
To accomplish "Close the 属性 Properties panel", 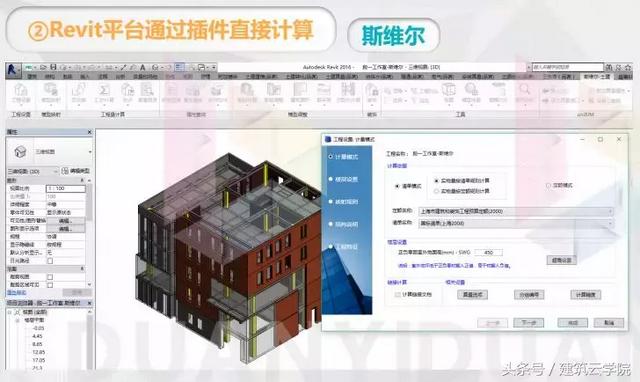I will (89, 132).
